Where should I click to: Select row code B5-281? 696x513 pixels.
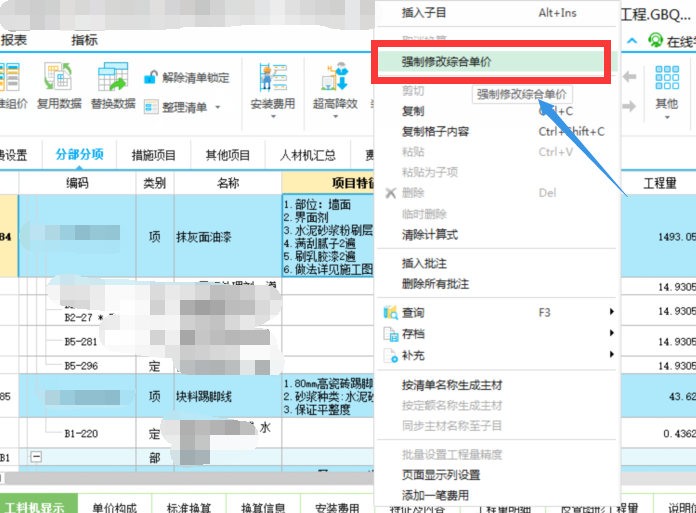[x=80, y=342]
